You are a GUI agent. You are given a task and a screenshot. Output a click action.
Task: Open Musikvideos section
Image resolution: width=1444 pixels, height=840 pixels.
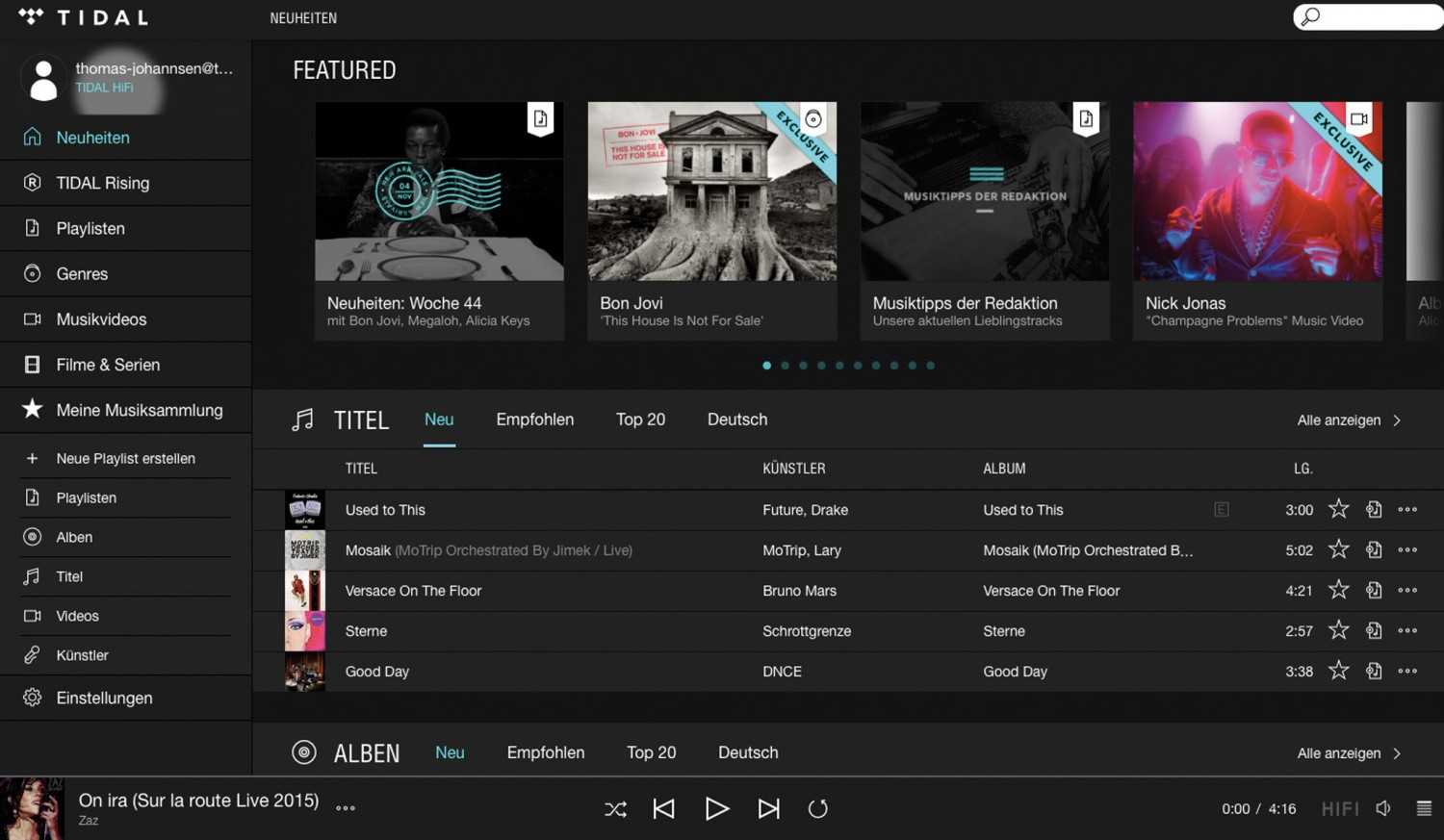click(125, 319)
